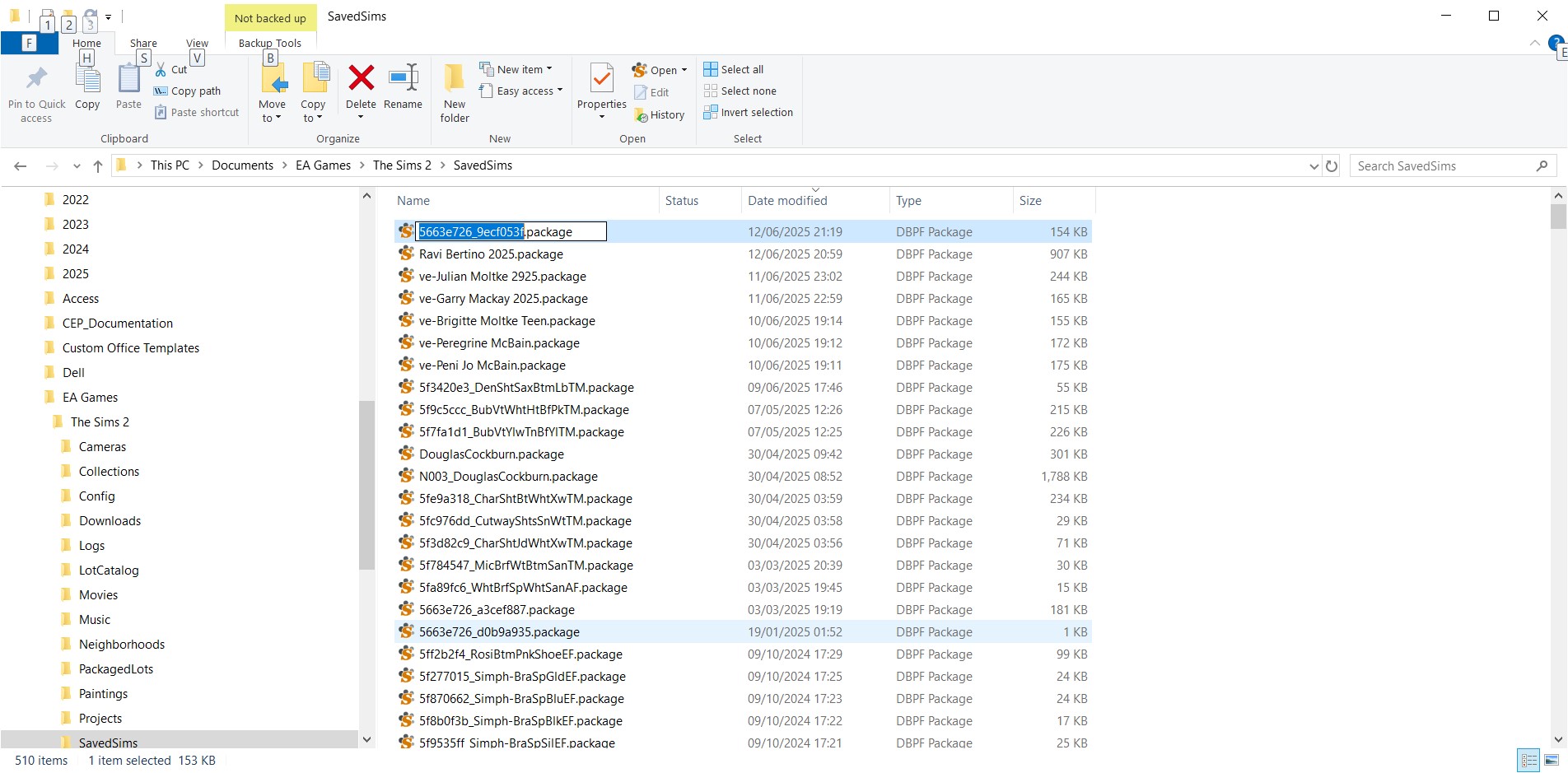
Task: Expand Delete options dropdown arrow
Action: point(361,118)
